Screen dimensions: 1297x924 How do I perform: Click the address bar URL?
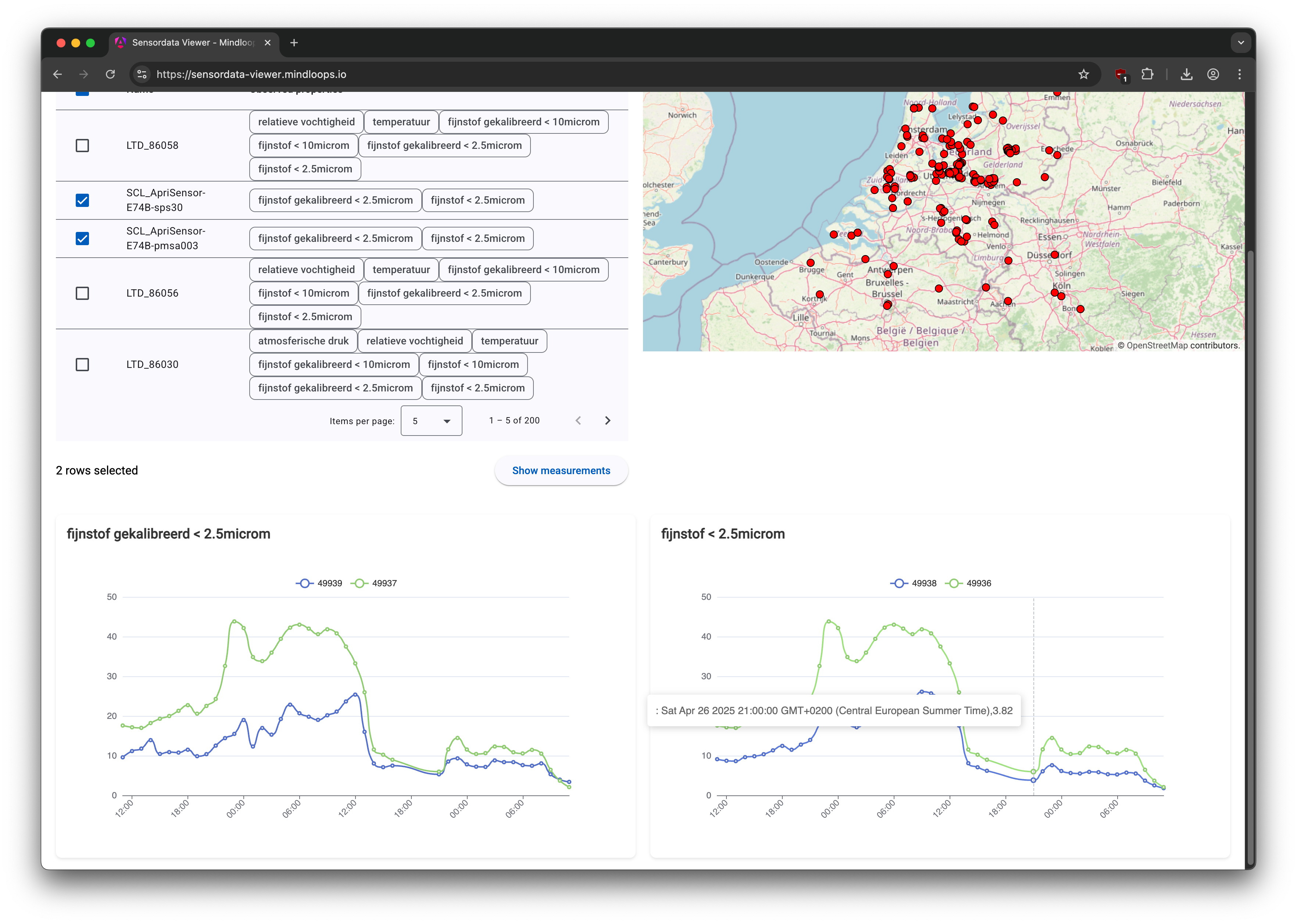[x=251, y=75]
